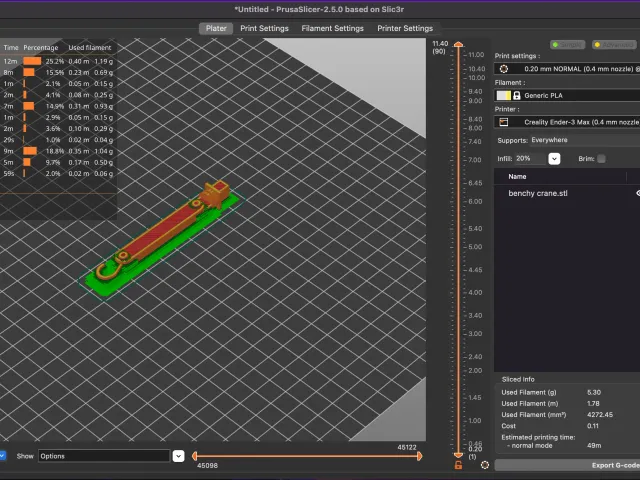The width and height of the screenshot is (640, 480).
Task: Click the Sliced Info heading
Action: click(518, 379)
